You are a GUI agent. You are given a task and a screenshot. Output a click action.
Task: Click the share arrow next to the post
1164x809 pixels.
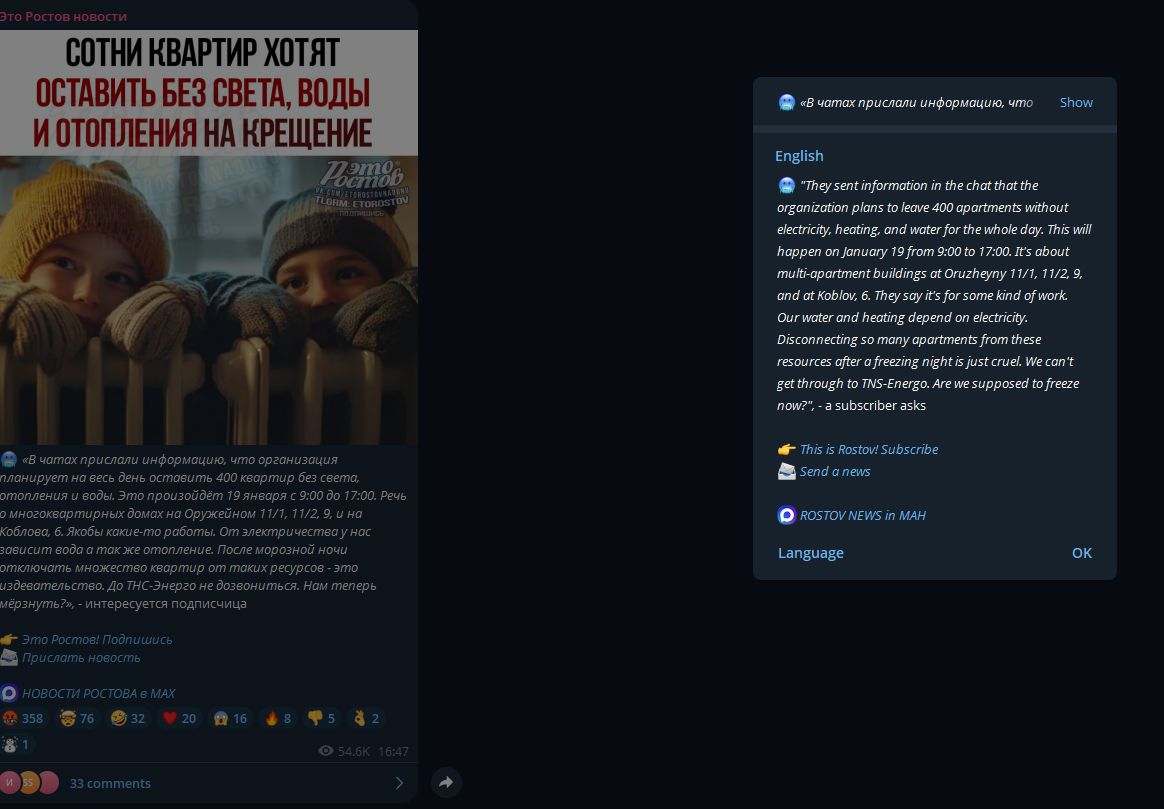pos(446,782)
